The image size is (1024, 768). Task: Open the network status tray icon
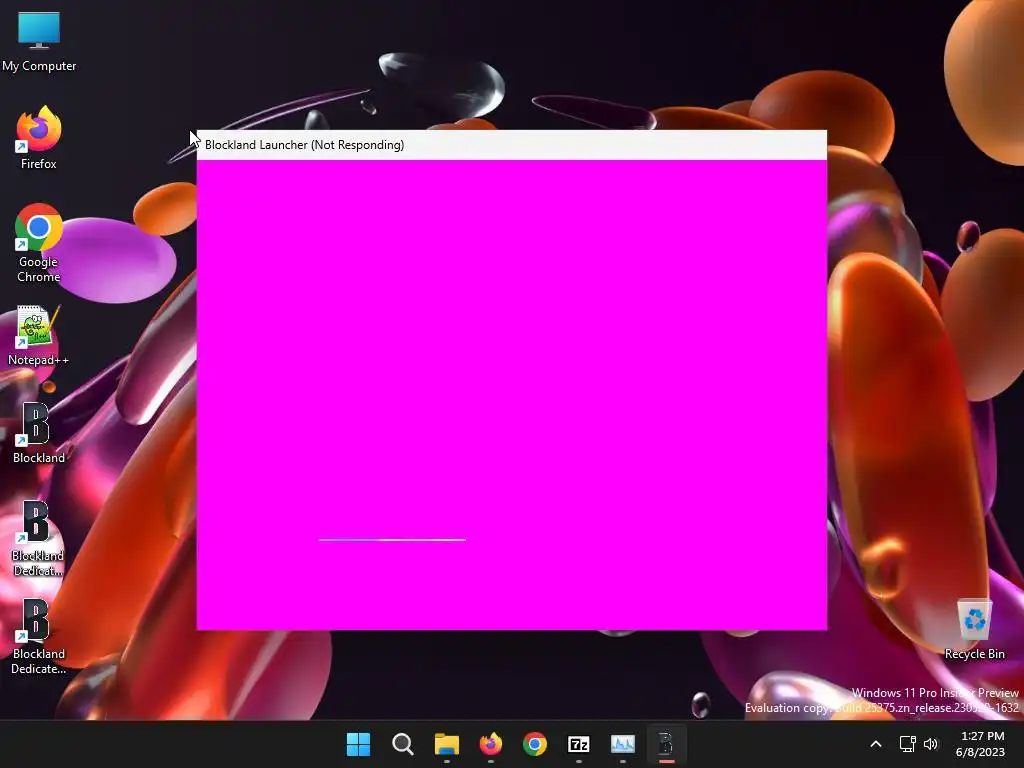click(908, 744)
